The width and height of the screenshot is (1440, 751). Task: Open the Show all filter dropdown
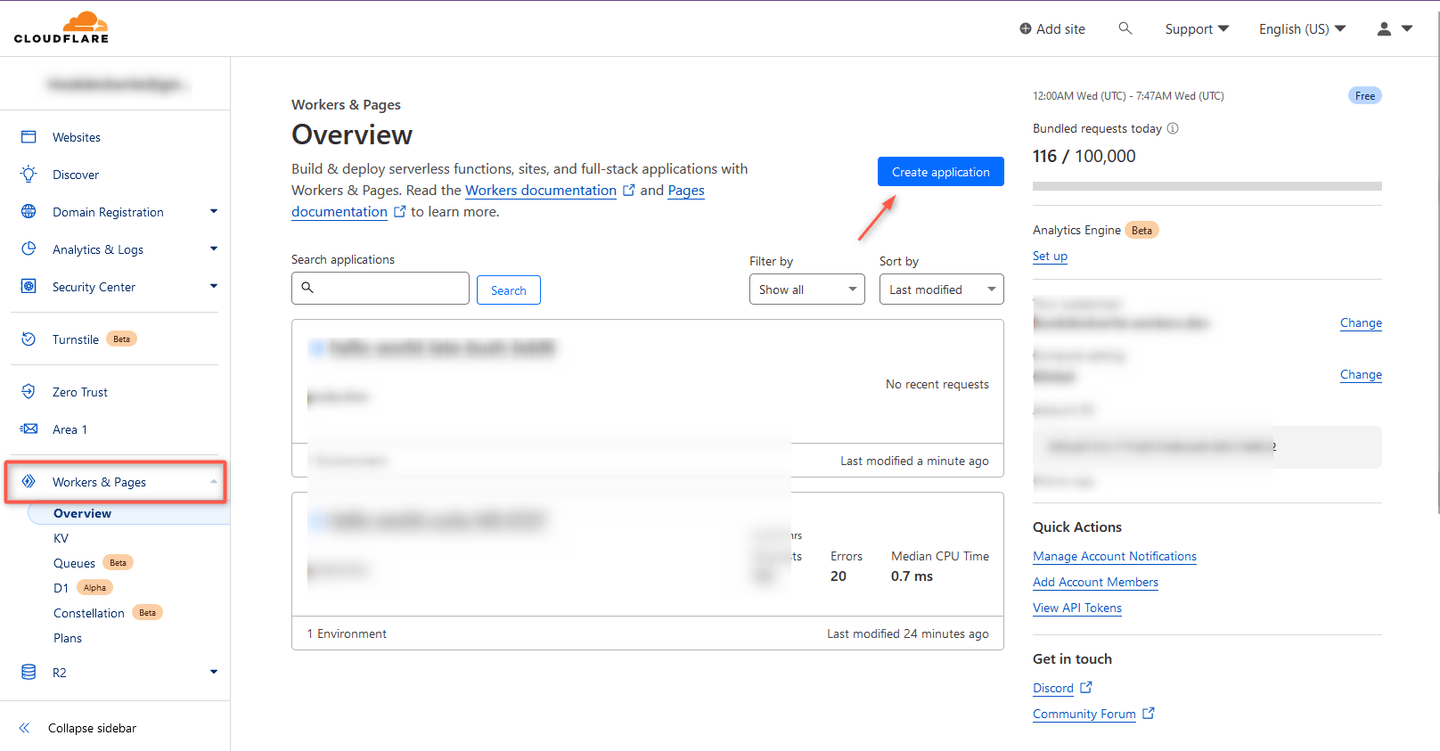coord(806,289)
